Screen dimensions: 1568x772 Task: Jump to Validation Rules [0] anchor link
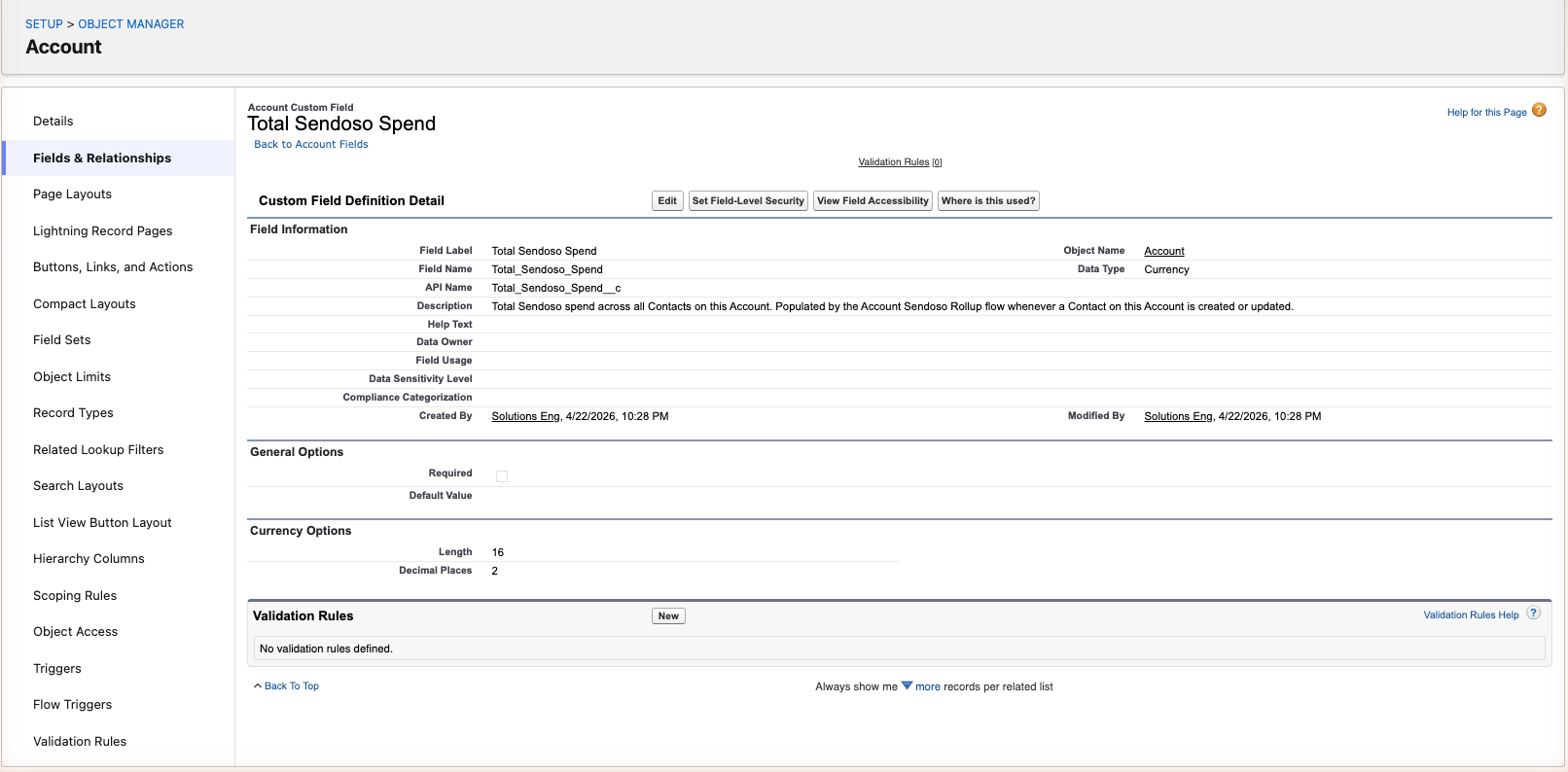900,162
